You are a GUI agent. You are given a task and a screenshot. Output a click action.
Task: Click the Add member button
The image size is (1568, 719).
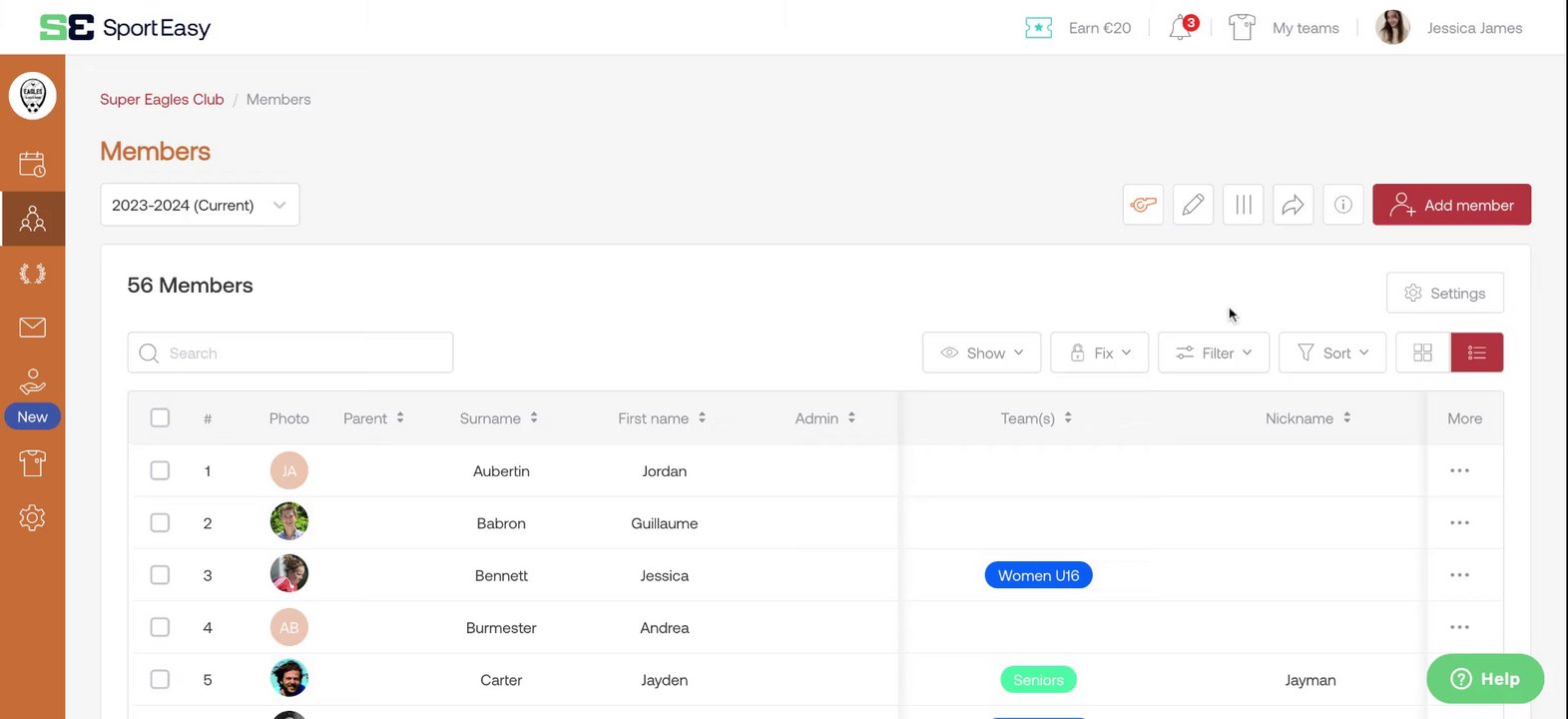(x=1451, y=205)
